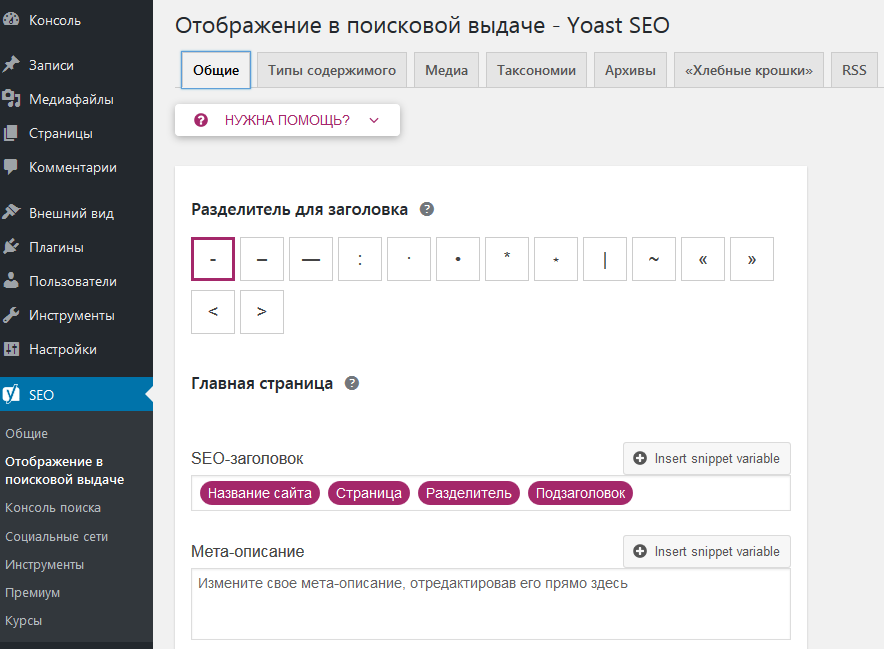Viewport: 884px width, 649px height.
Task: Open Премиум in SEO submenu
Action: click(x=33, y=593)
